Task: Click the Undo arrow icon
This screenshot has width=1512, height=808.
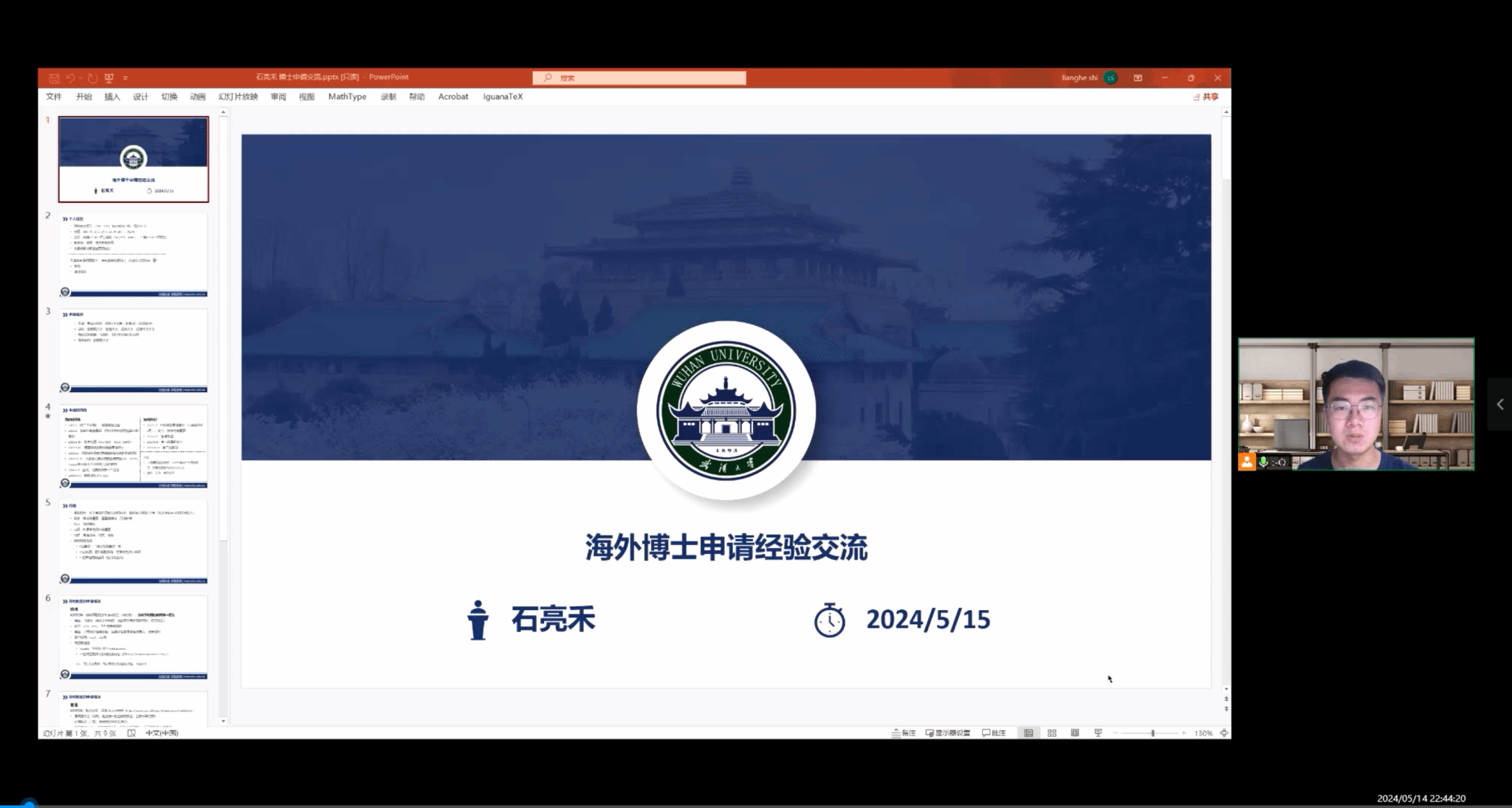Action: coord(71,78)
